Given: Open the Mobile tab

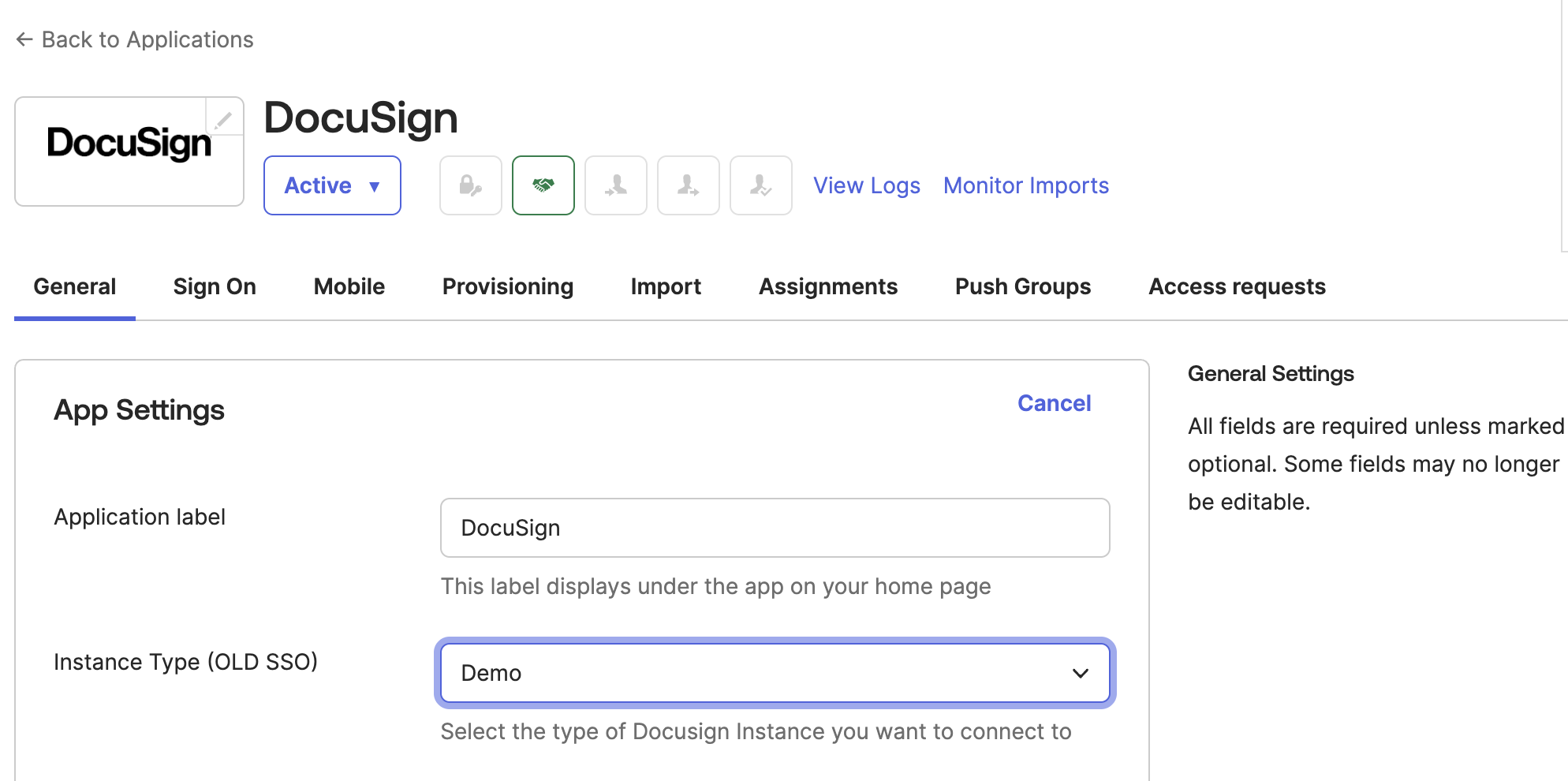Looking at the screenshot, I should 349,286.
